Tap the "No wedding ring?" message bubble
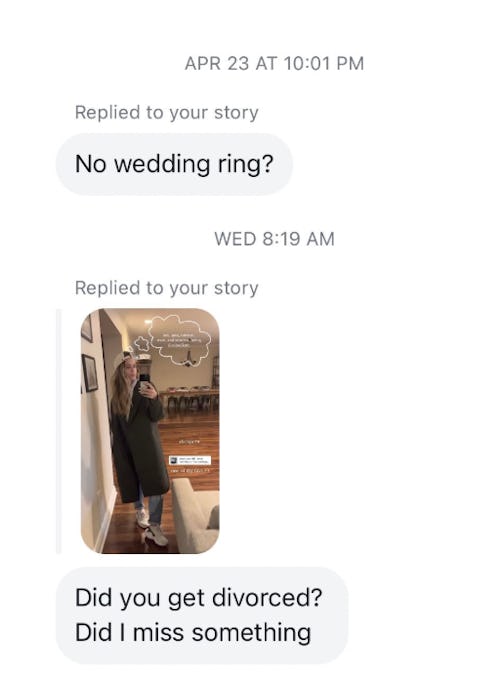This screenshot has height=684, width=500. [174, 164]
